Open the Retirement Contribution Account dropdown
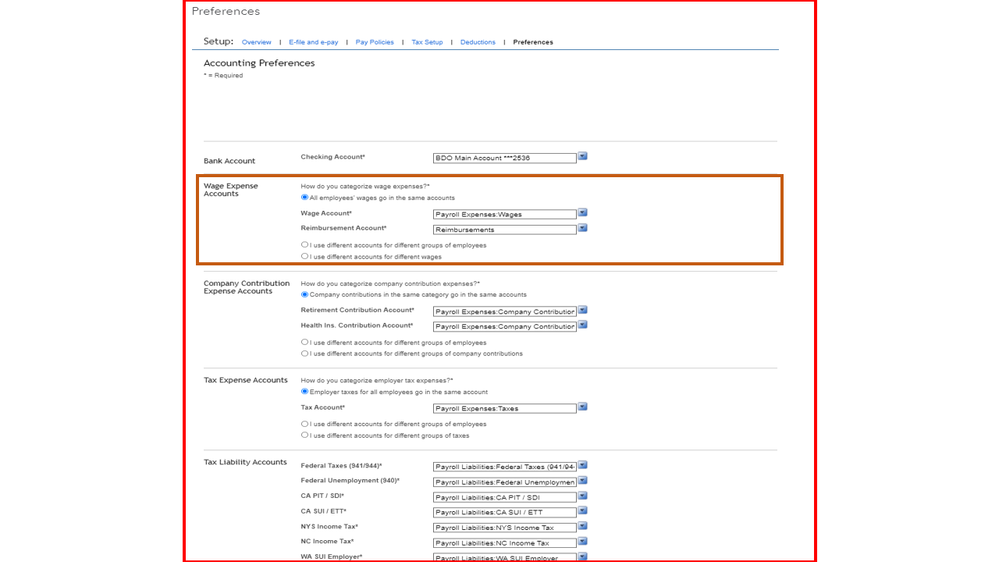This screenshot has width=999, height=562. pos(582,311)
